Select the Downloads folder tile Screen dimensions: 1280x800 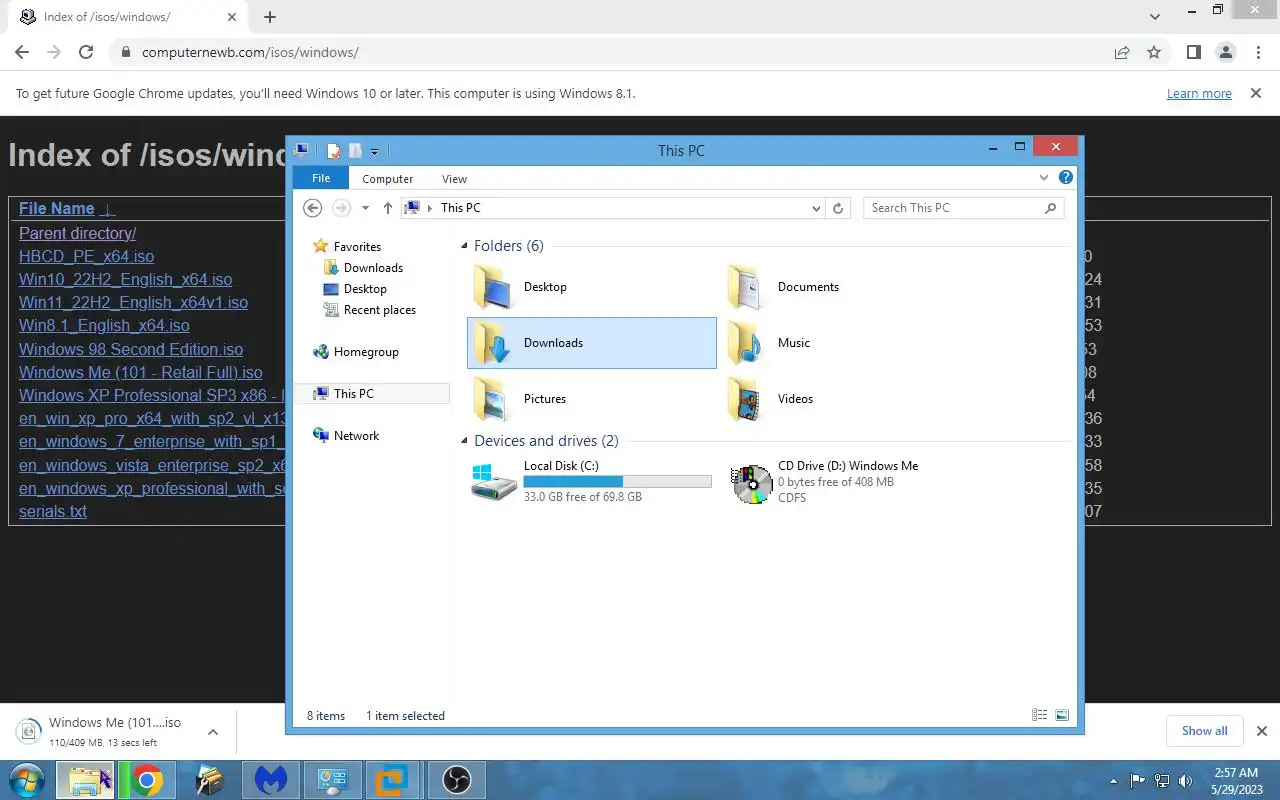[x=592, y=343]
